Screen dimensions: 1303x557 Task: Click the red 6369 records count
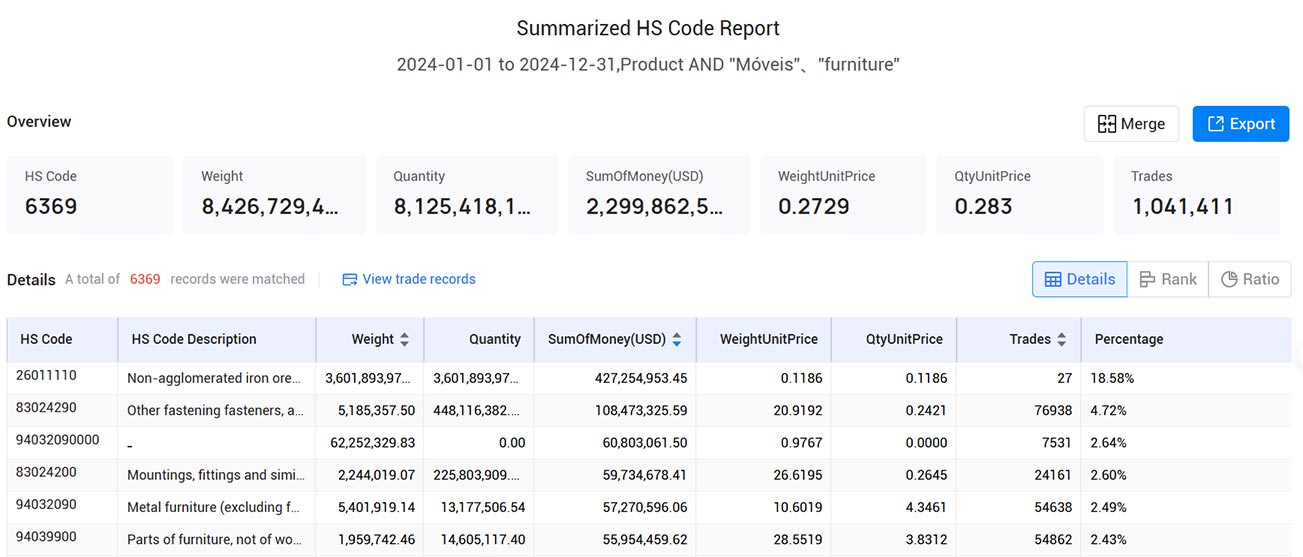pyautogui.click(x=145, y=279)
